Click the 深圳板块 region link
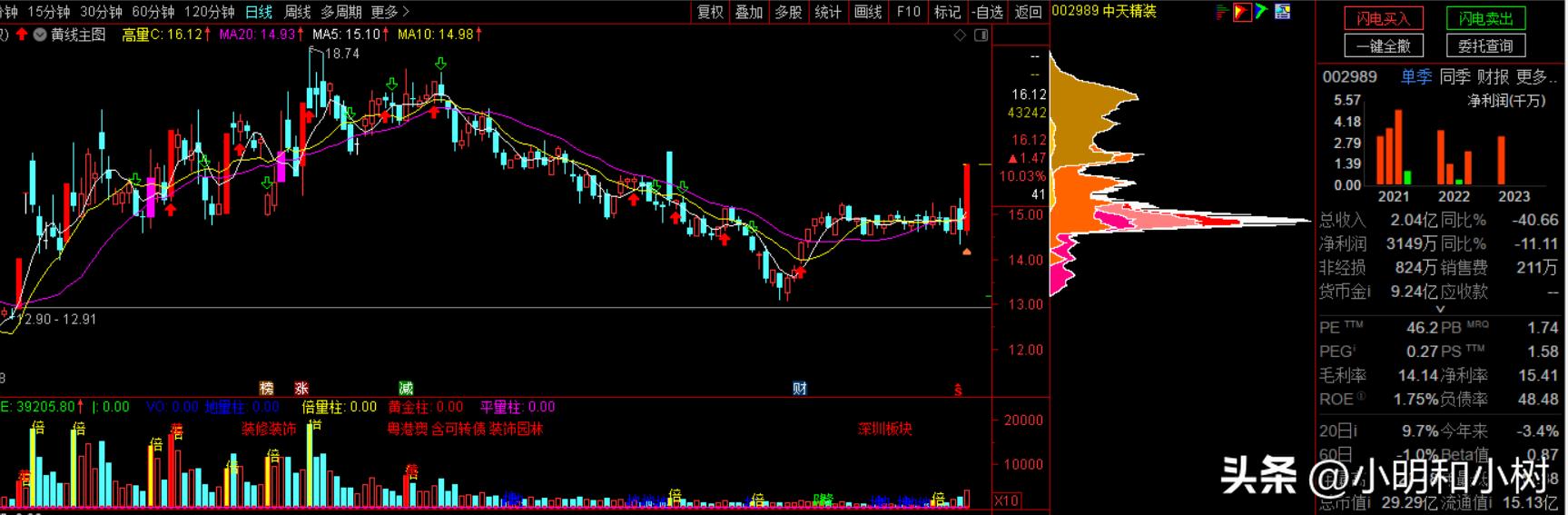1568x515 pixels. [884, 429]
